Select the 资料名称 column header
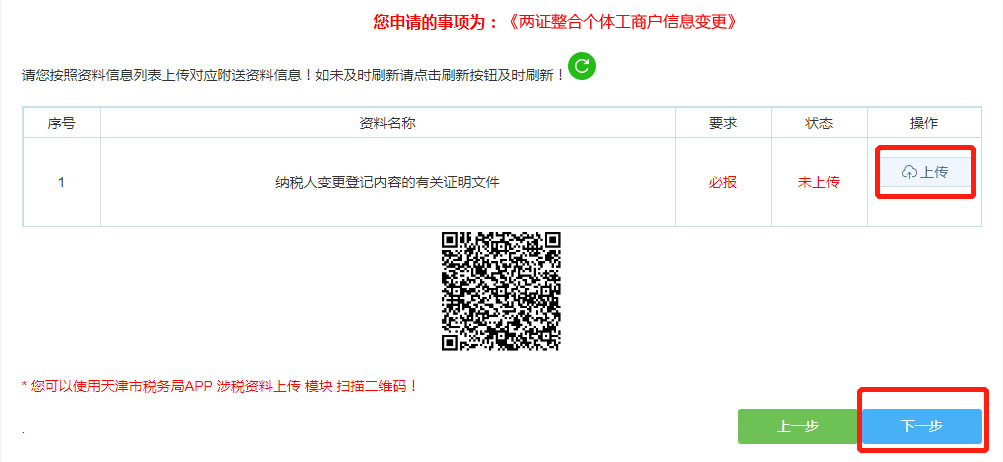This screenshot has height=462, width=1003. (x=388, y=123)
